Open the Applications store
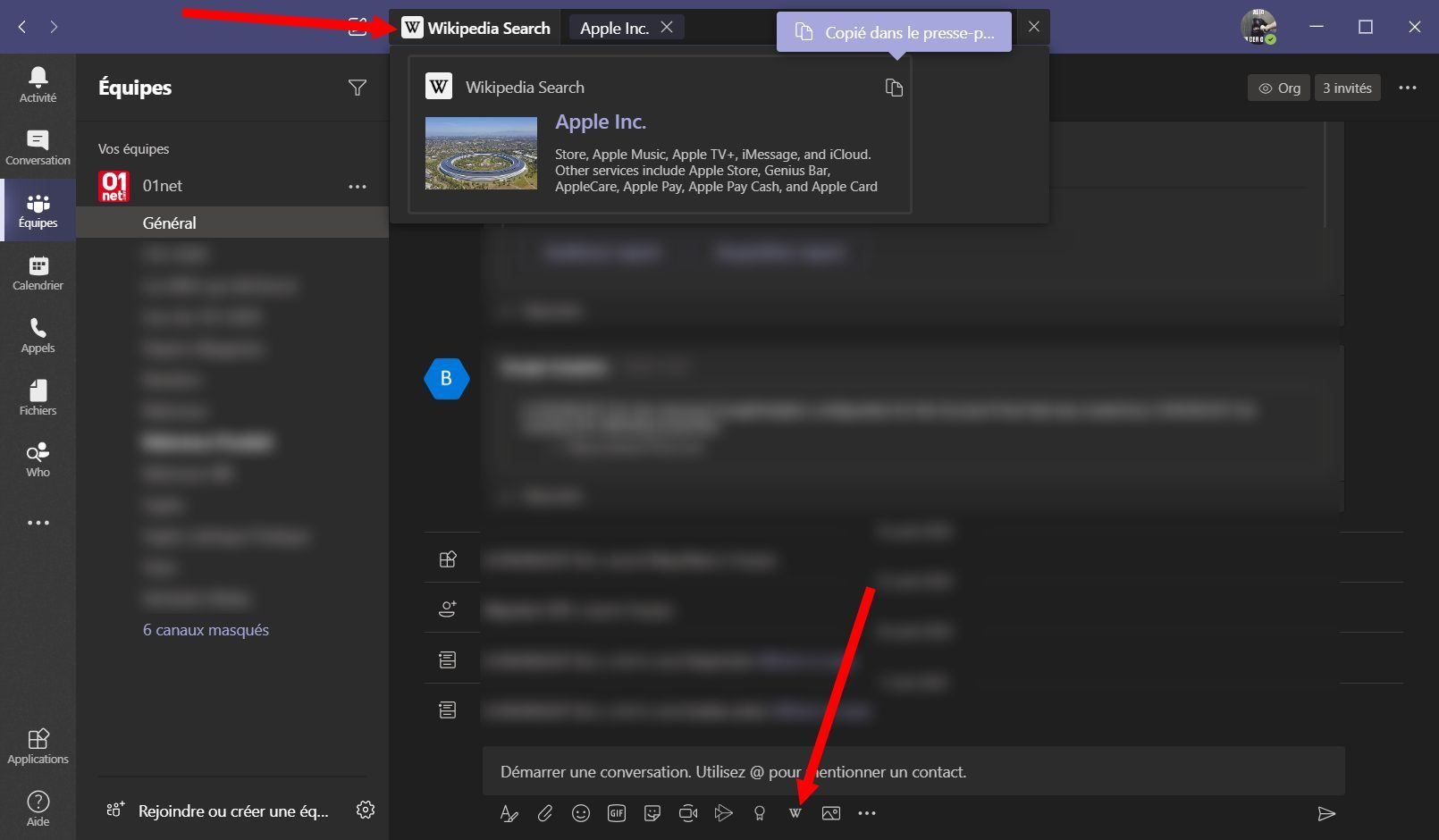This screenshot has width=1439, height=840. pyautogui.click(x=38, y=746)
